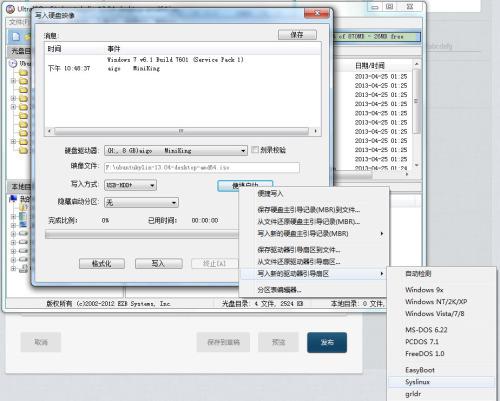Click the 下午 10:48:37 timestamp entry
The width and height of the screenshot is (500, 401).
point(69,68)
